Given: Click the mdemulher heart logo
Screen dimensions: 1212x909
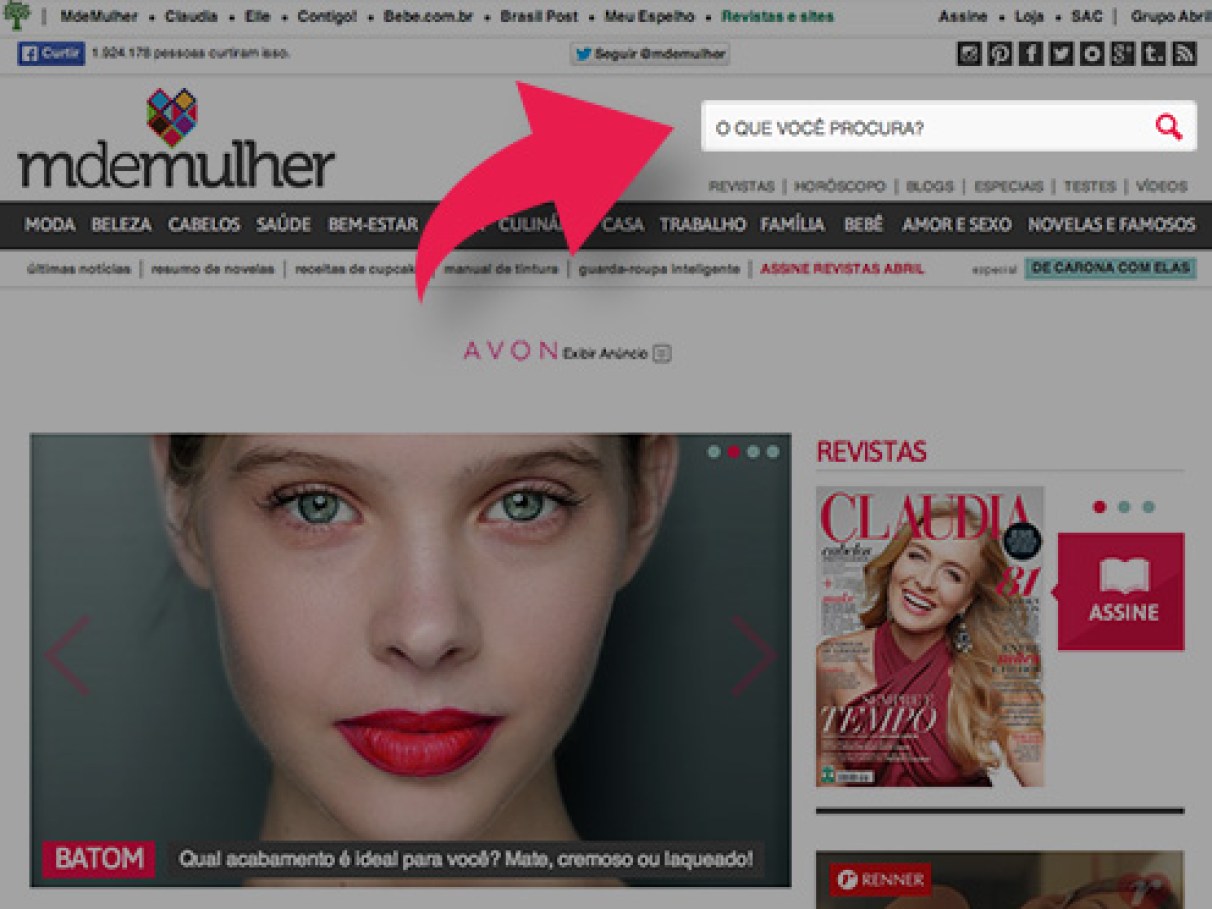Looking at the screenshot, I should click(x=172, y=117).
